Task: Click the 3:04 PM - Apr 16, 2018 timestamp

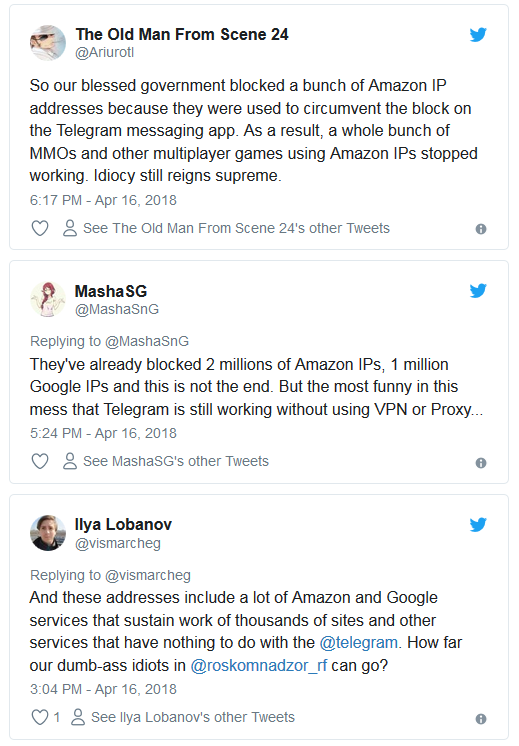Action: coord(103,689)
